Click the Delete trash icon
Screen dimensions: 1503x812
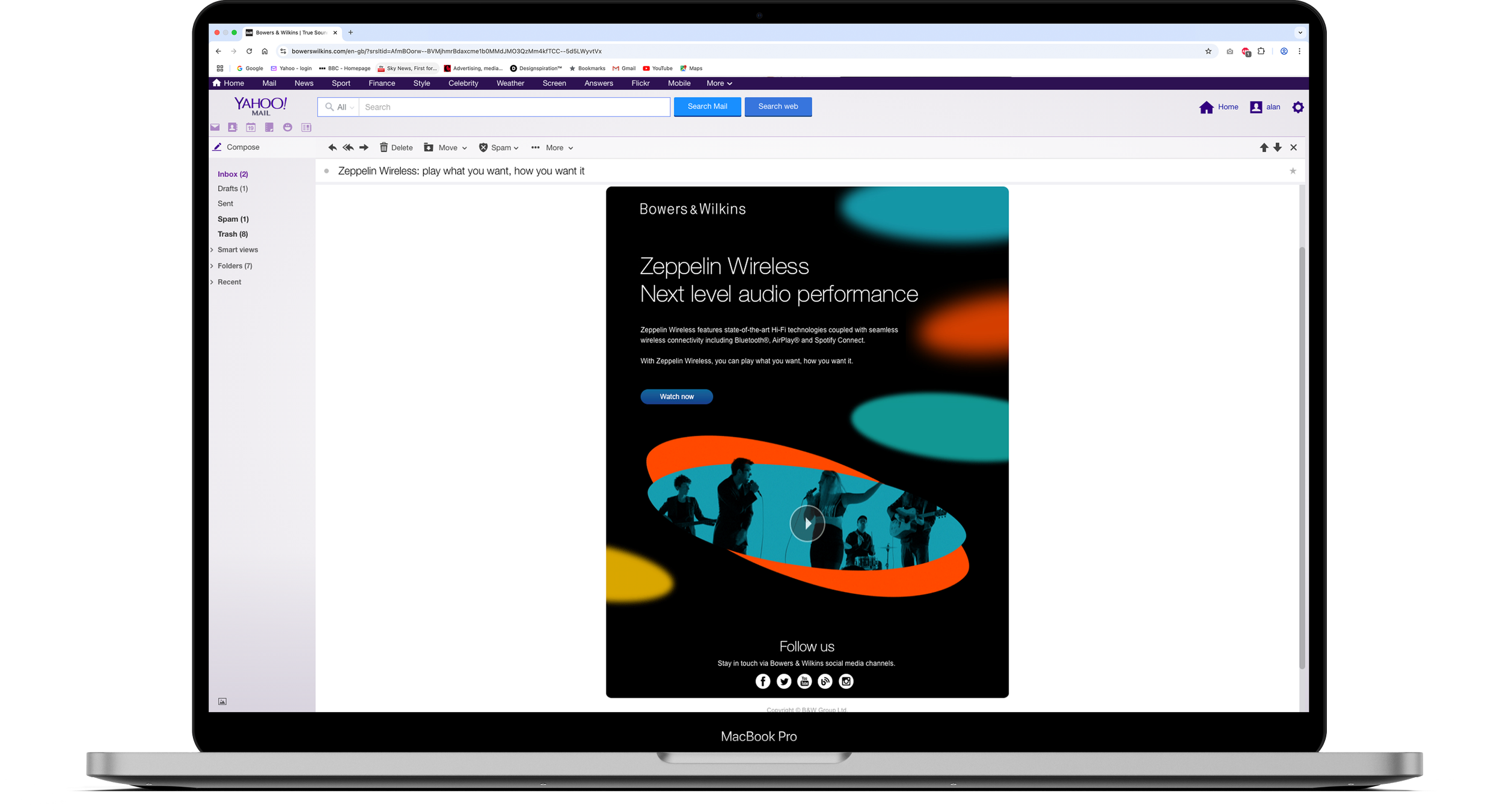(384, 147)
